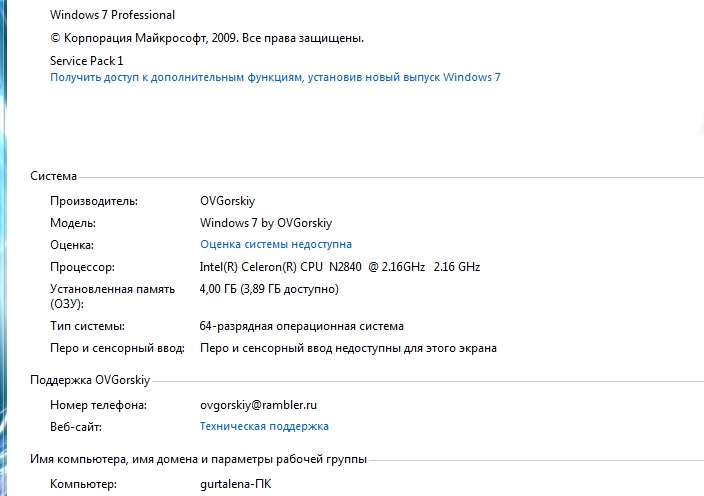Click the model value "Windows 7 by OVGorskiy"
704x496 pixels.
pyautogui.click(x=265, y=222)
